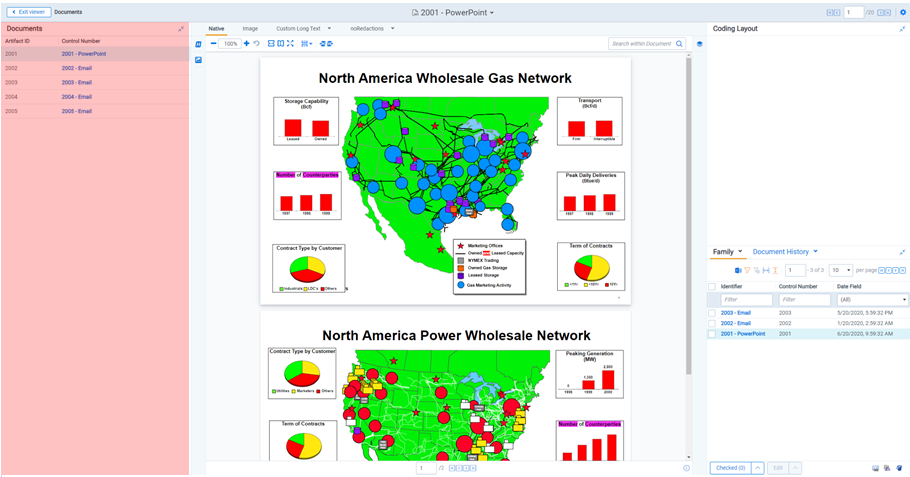This screenshot has width=910, height=477.
Task: Open the 10 per page dropdown
Action: pyautogui.click(x=841, y=270)
